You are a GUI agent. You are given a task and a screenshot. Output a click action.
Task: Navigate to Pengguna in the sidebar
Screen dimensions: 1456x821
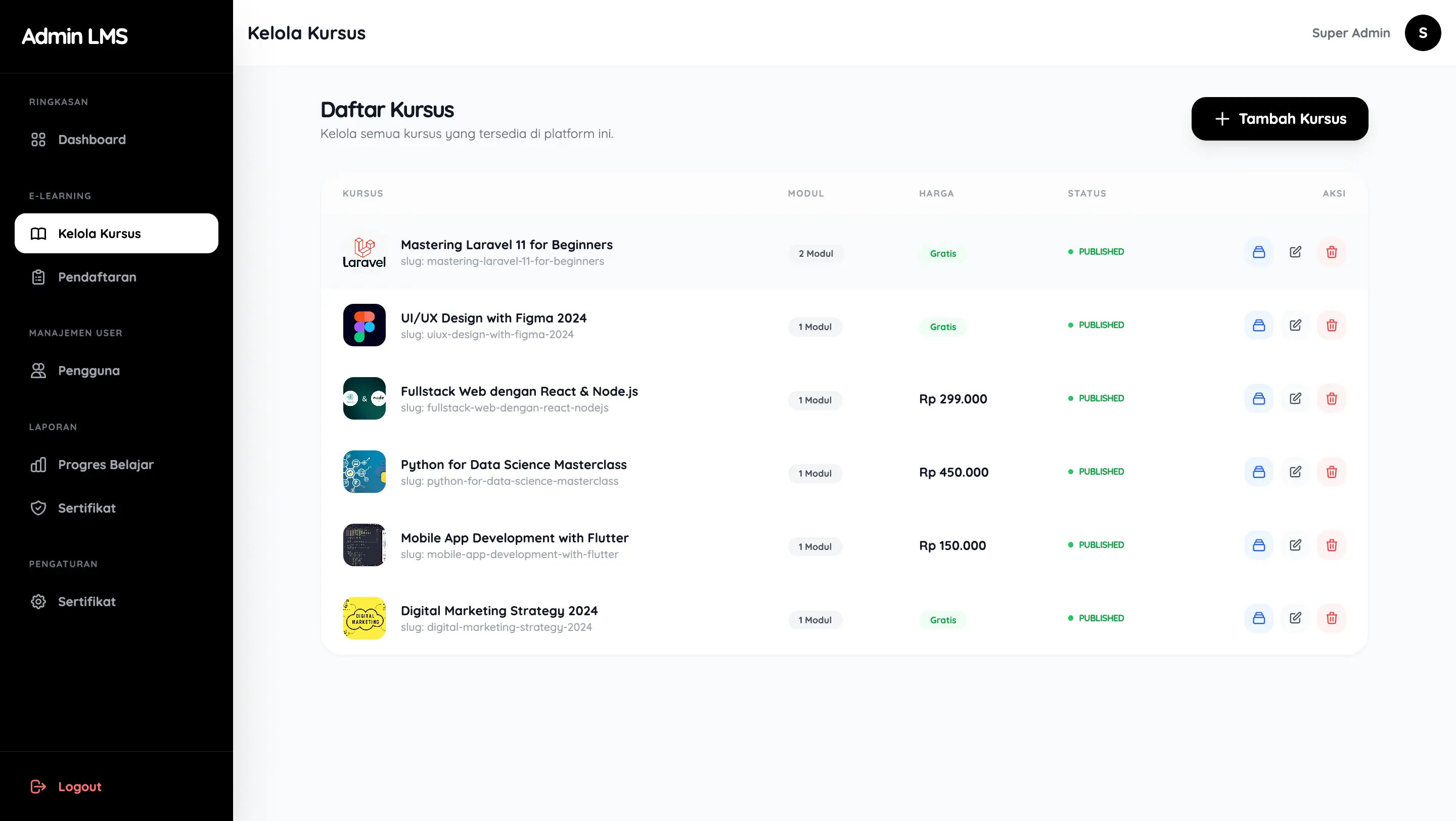click(x=89, y=371)
